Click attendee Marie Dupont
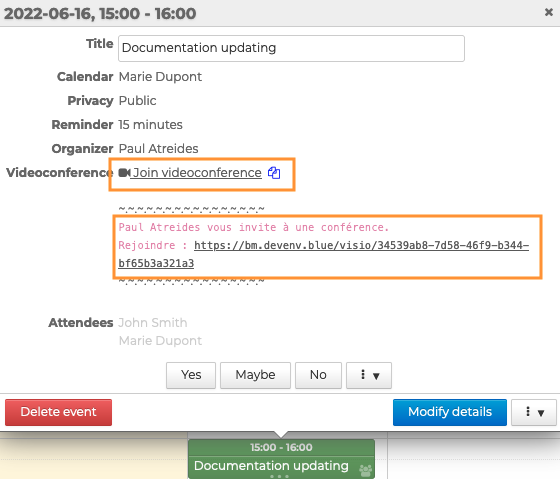The image size is (560, 479). pos(160,341)
